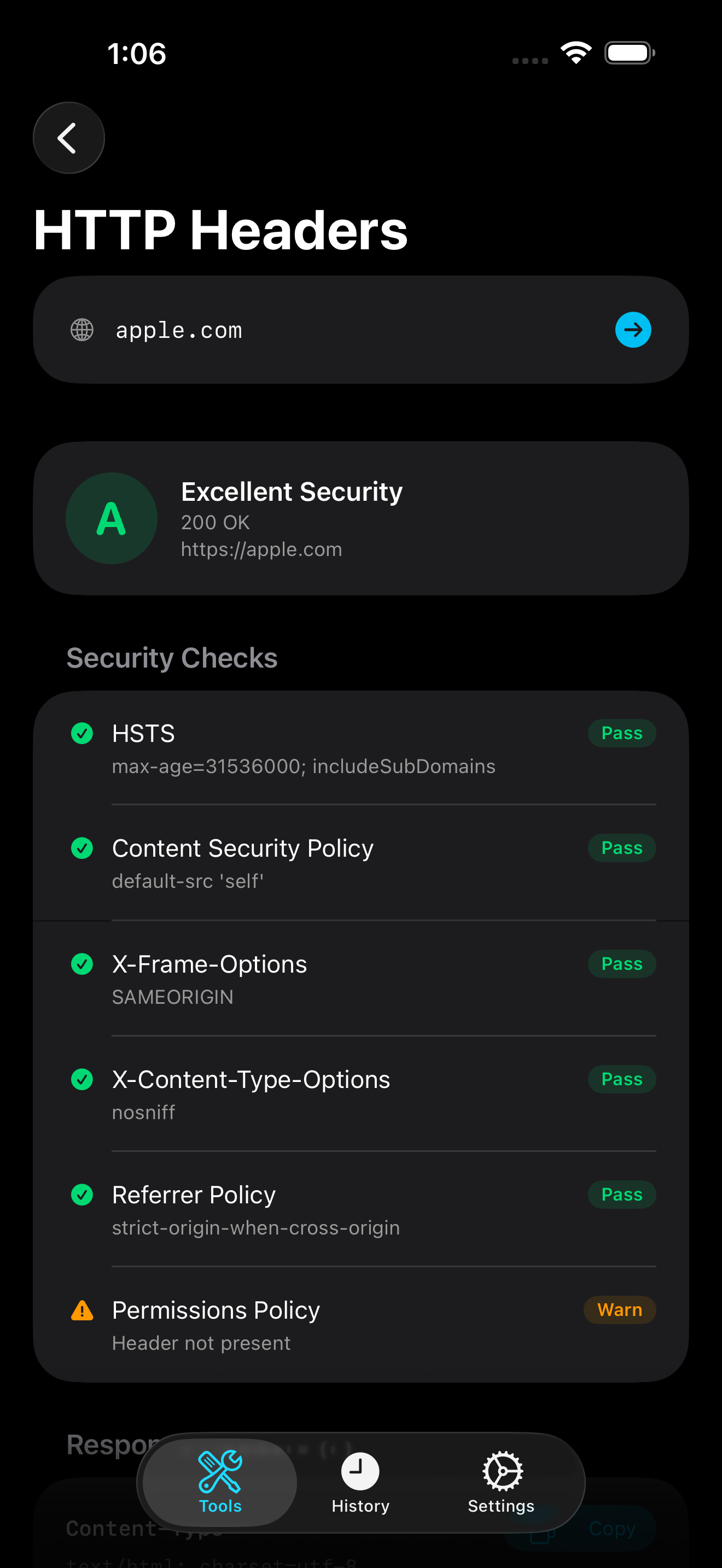The width and height of the screenshot is (722, 1568).
Task: Tap the Wi-Fi status icon
Action: click(576, 53)
